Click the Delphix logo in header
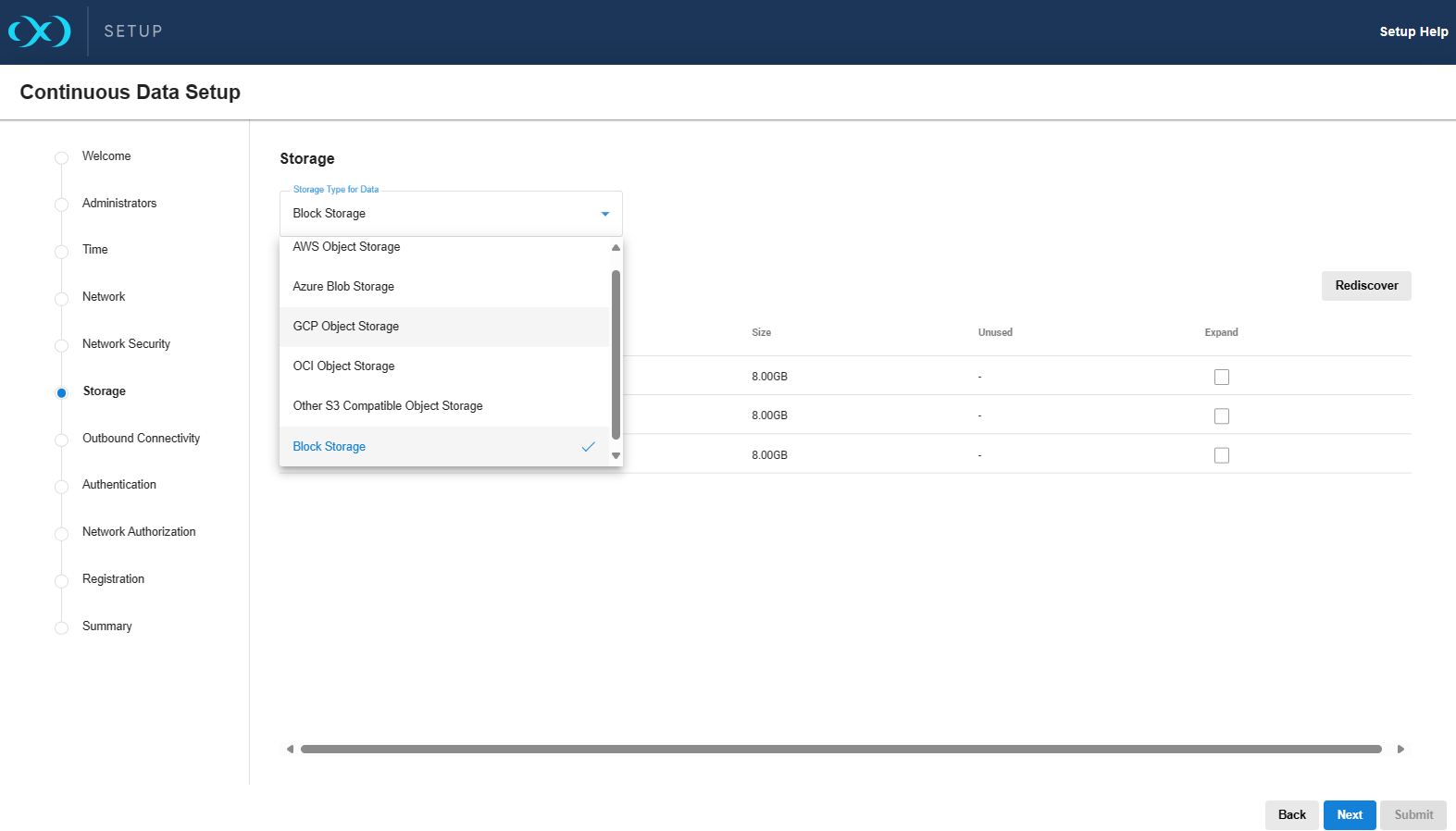The height and width of the screenshot is (831, 1456). click(40, 31)
